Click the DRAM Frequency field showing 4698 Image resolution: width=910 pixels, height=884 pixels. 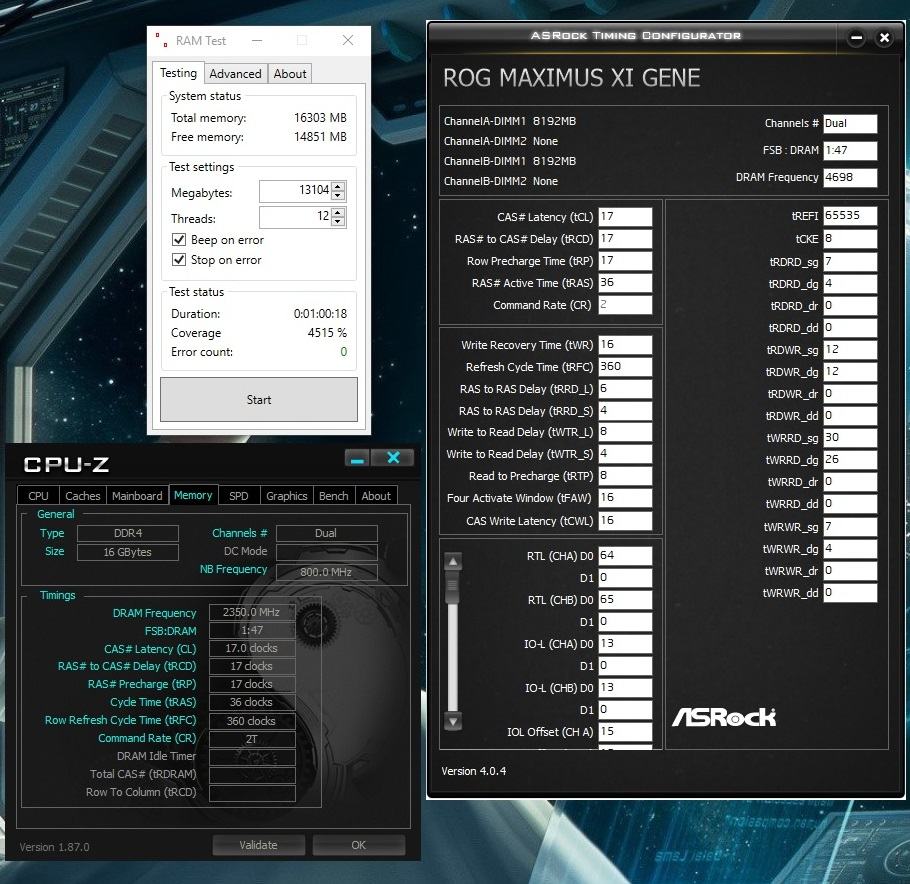(850, 177)
